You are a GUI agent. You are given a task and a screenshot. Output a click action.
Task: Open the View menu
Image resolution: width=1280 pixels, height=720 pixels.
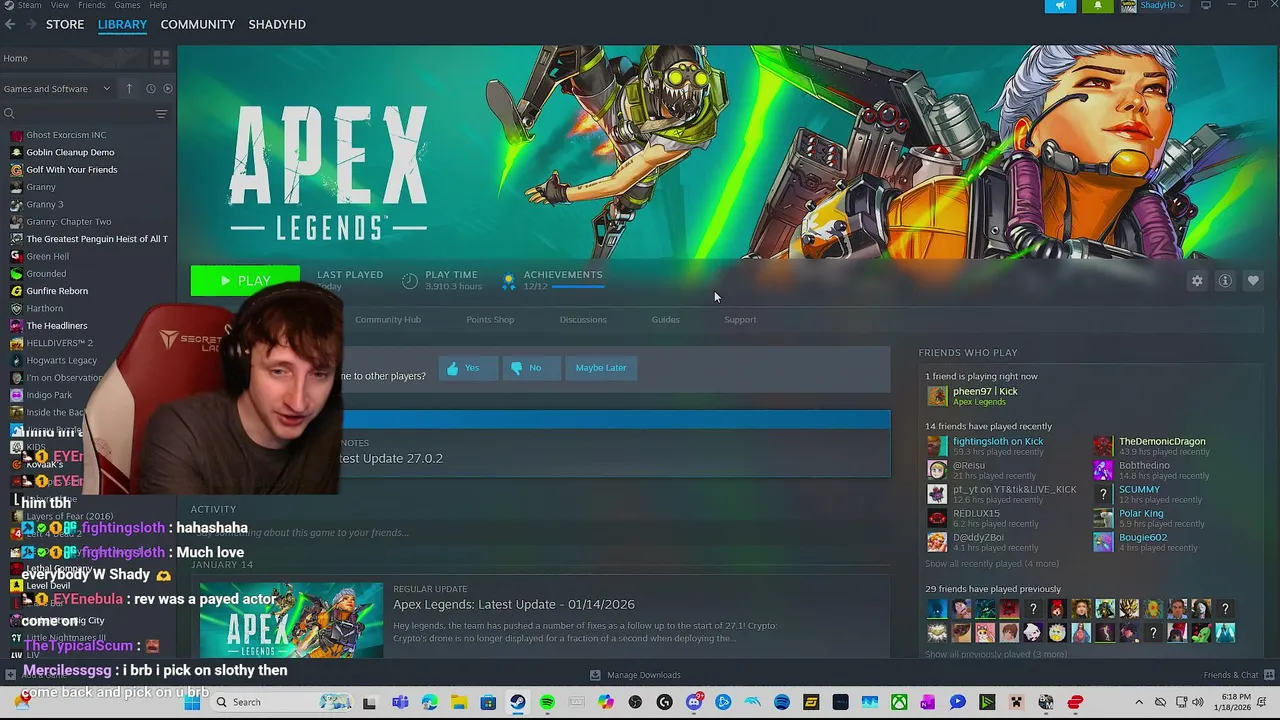tap(60, 5)
